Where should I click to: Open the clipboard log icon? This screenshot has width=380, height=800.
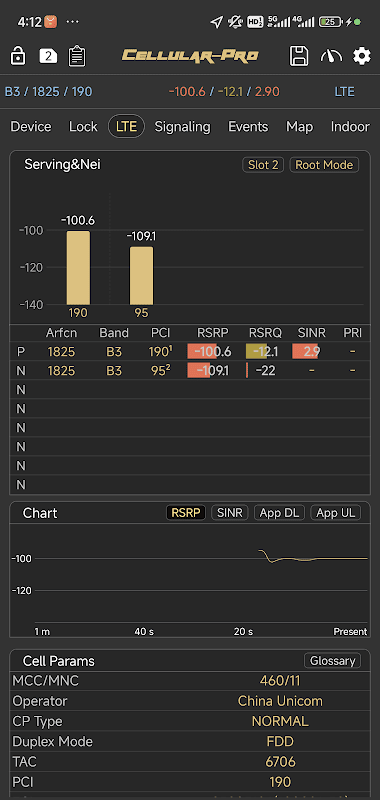pyautogui.click(x=77, y=56)
